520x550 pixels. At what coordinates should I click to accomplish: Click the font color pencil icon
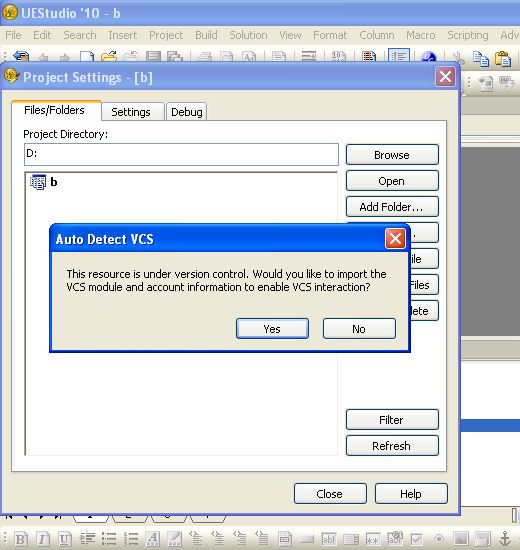(175, 539)
